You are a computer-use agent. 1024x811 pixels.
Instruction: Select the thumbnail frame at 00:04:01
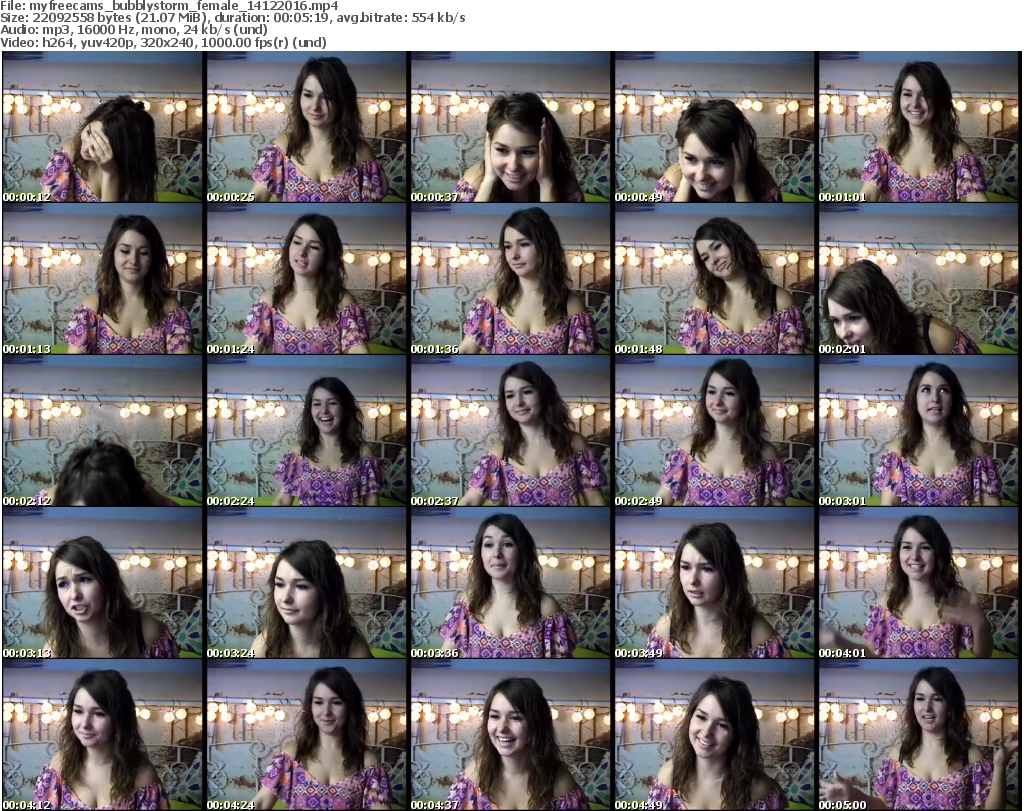[919, 583]
